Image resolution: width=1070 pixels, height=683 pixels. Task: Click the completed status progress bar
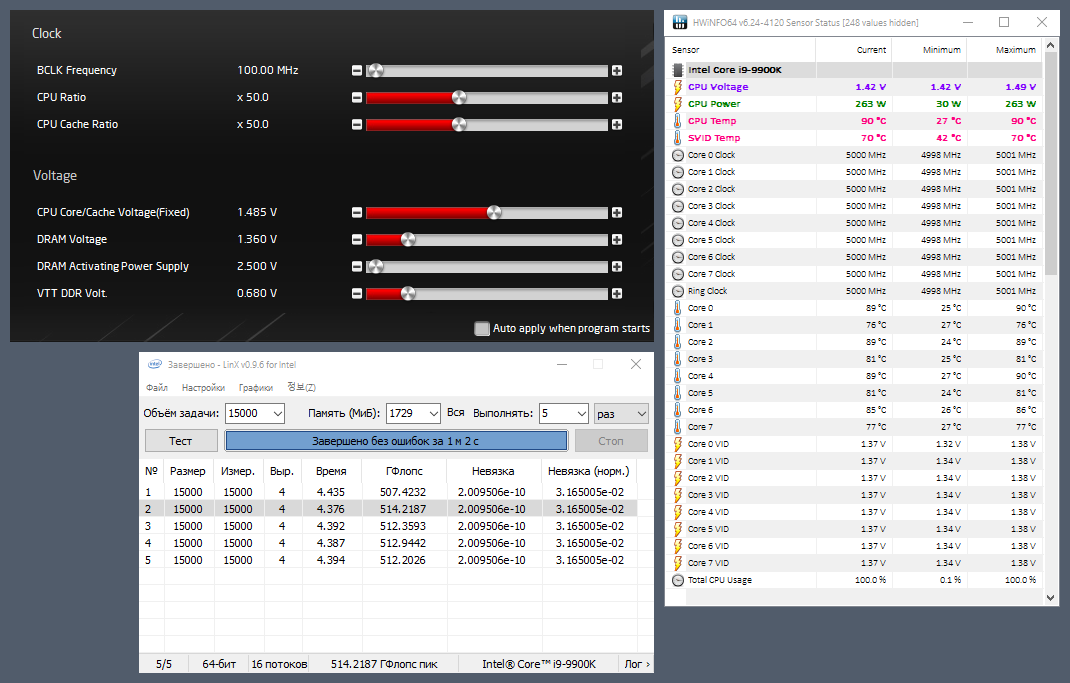coord(396,441)
